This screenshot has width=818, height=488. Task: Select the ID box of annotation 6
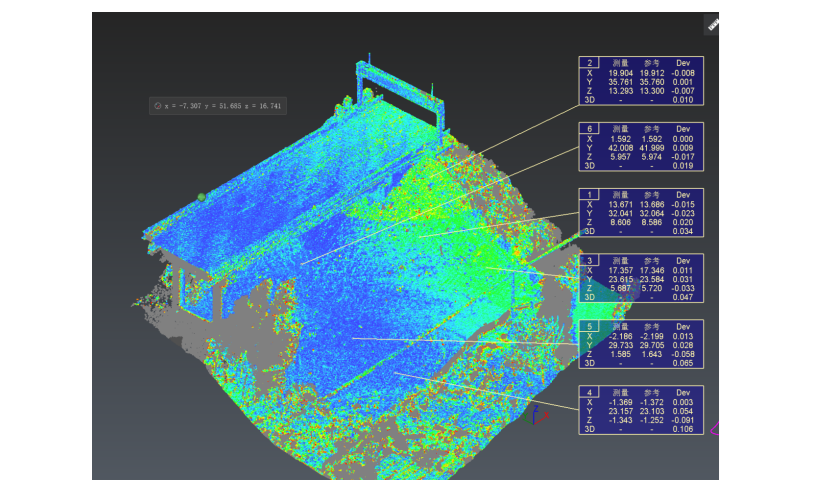point(589,128)
